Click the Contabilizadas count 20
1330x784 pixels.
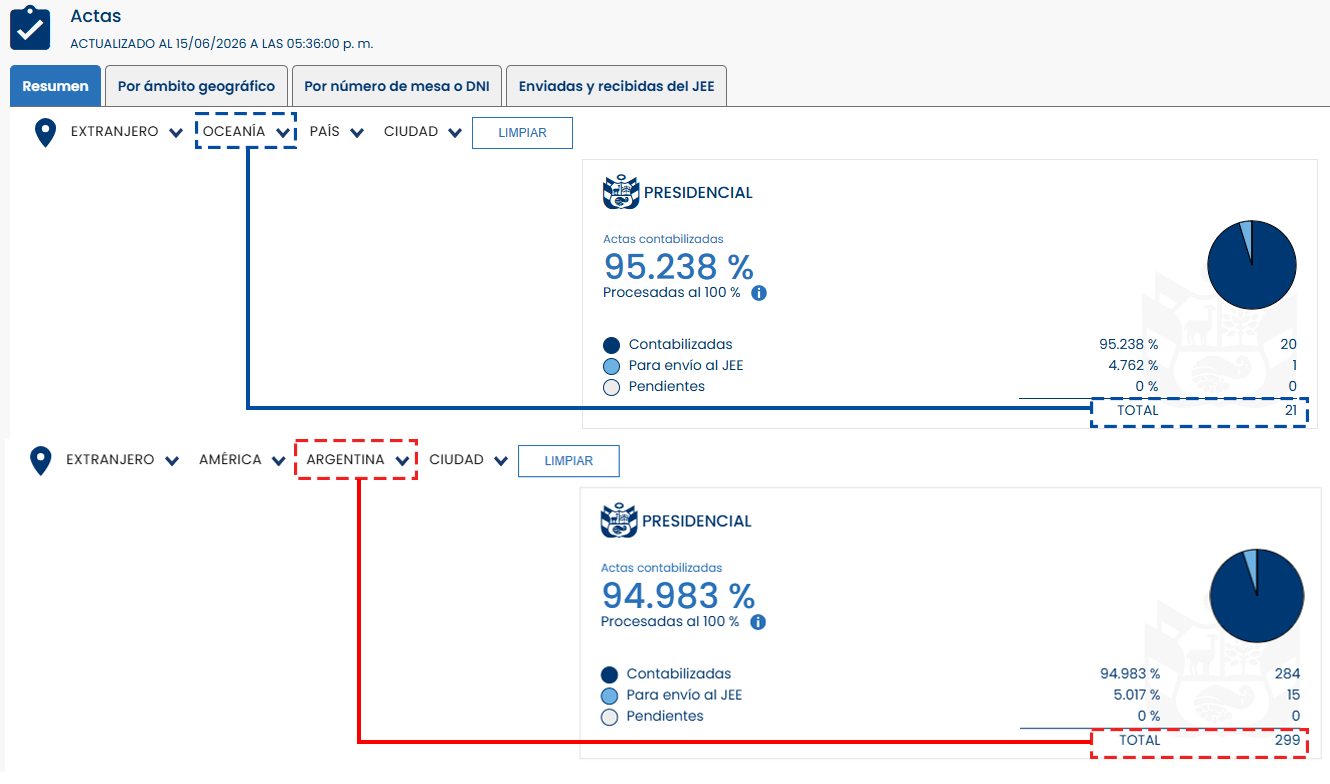coord(1289,344)
